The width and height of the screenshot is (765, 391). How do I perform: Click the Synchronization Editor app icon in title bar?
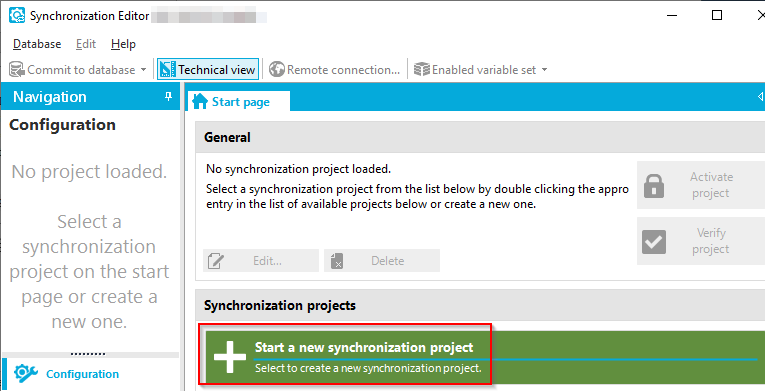[x=17, y=16]
